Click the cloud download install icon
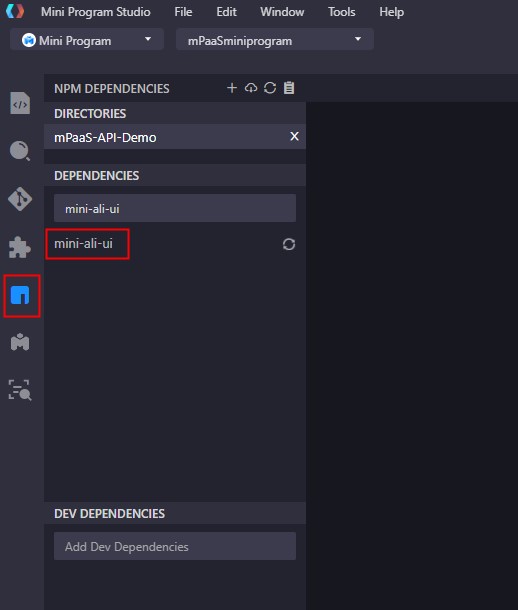The height and width of the screenshot is (610, 518). 251,88
